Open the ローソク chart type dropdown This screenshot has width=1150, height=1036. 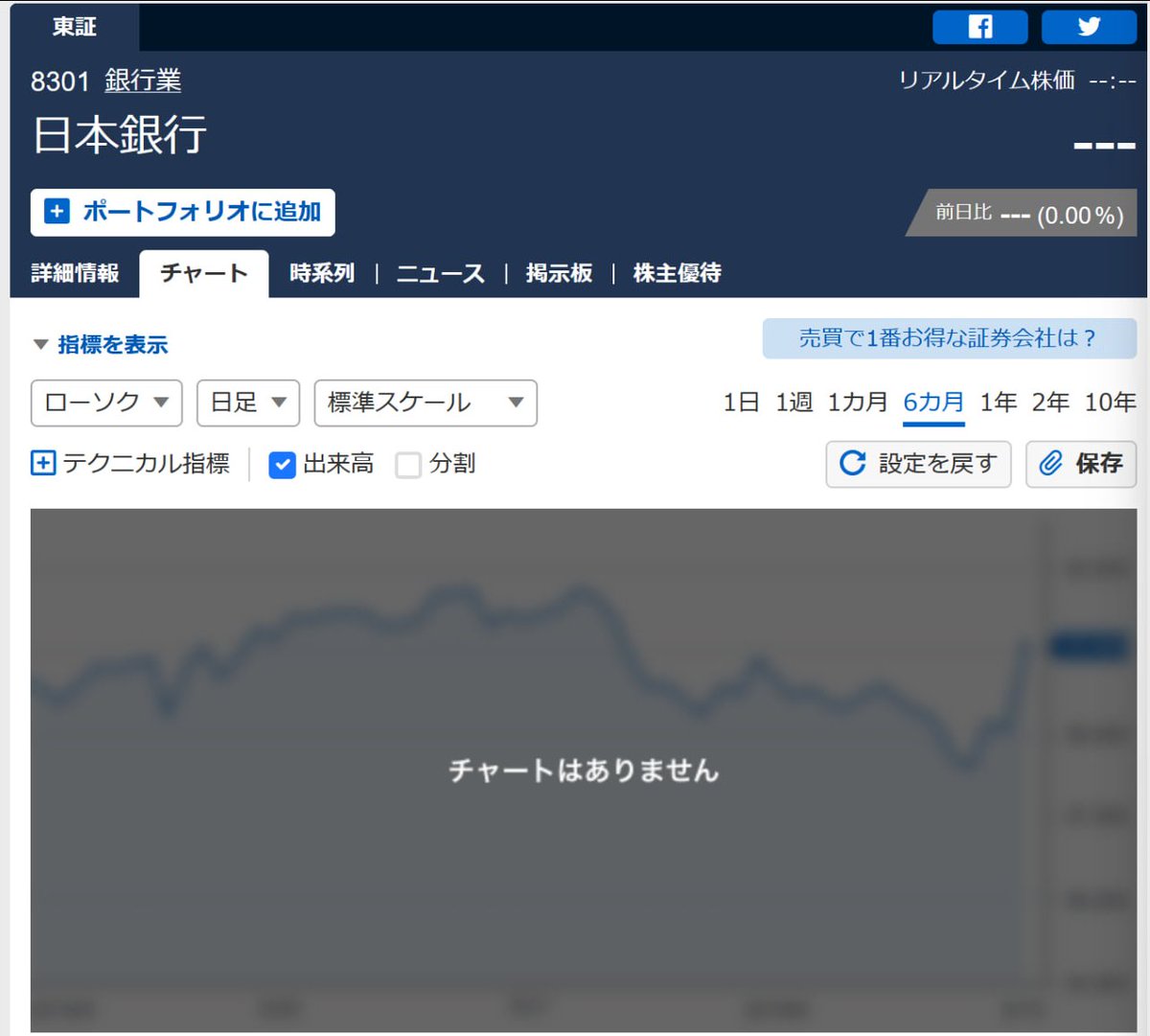coord(106,403)
